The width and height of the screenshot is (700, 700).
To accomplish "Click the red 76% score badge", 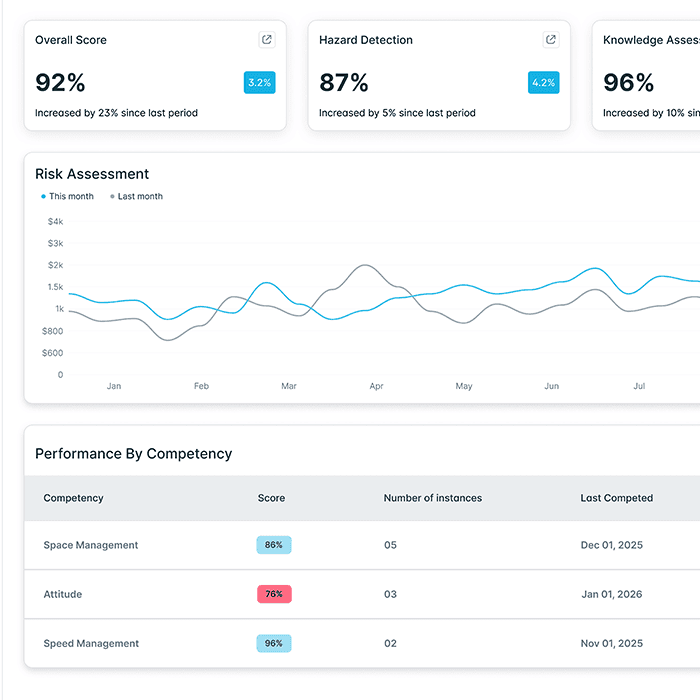I will 274,594.
